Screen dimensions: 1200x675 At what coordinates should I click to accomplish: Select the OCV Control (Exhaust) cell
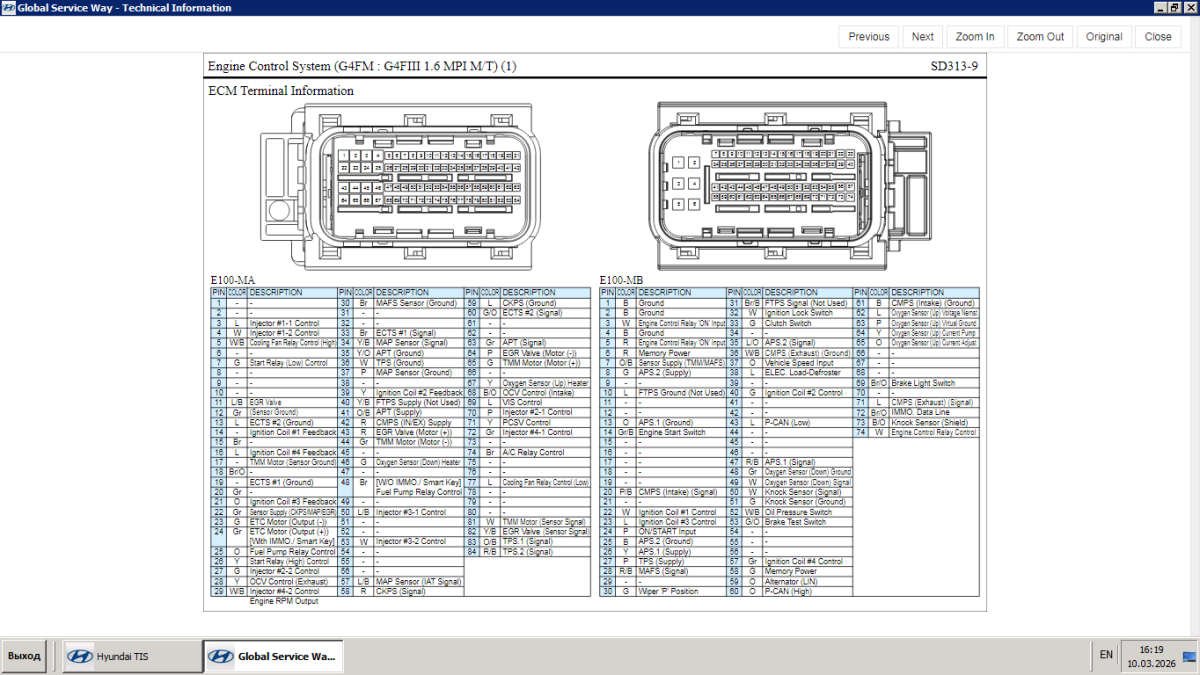(293, 581)
